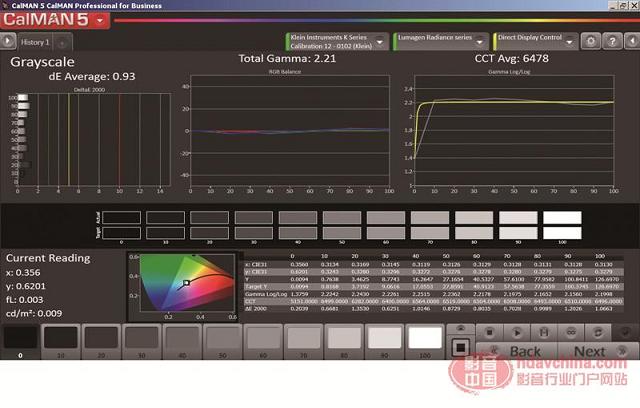
Task: Click the CCT Avg: 6478 text
Action: click(511, 58)
